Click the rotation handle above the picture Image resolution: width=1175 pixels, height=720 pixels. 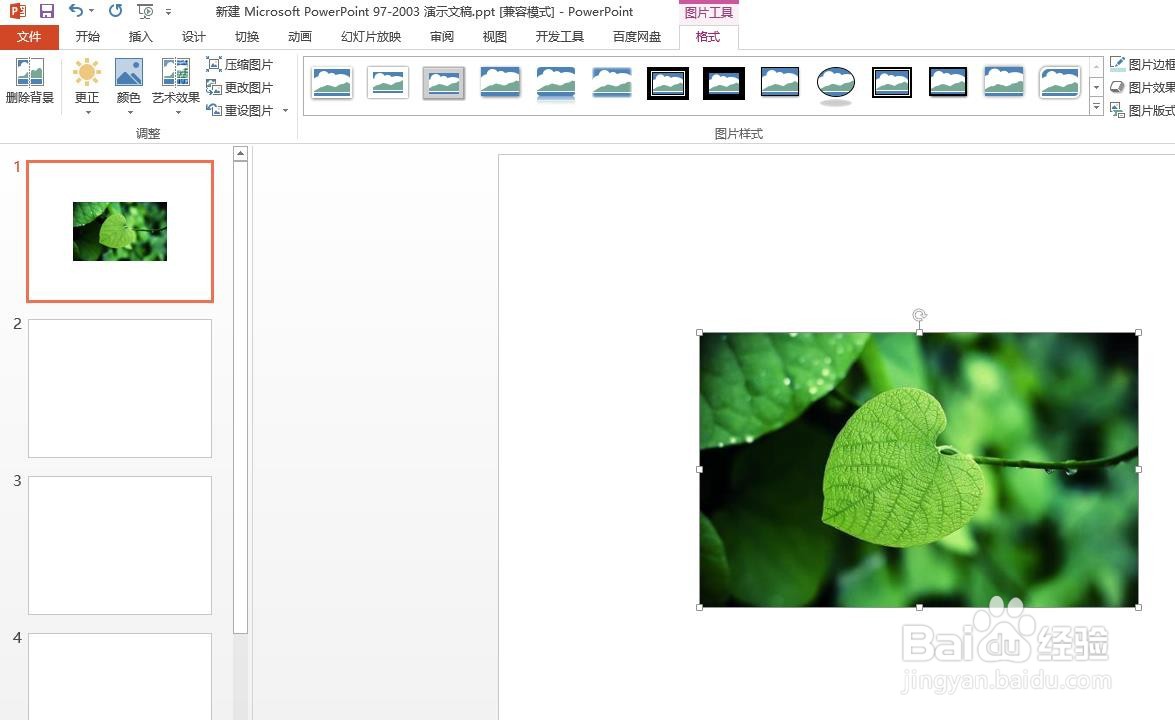(919, 315)
